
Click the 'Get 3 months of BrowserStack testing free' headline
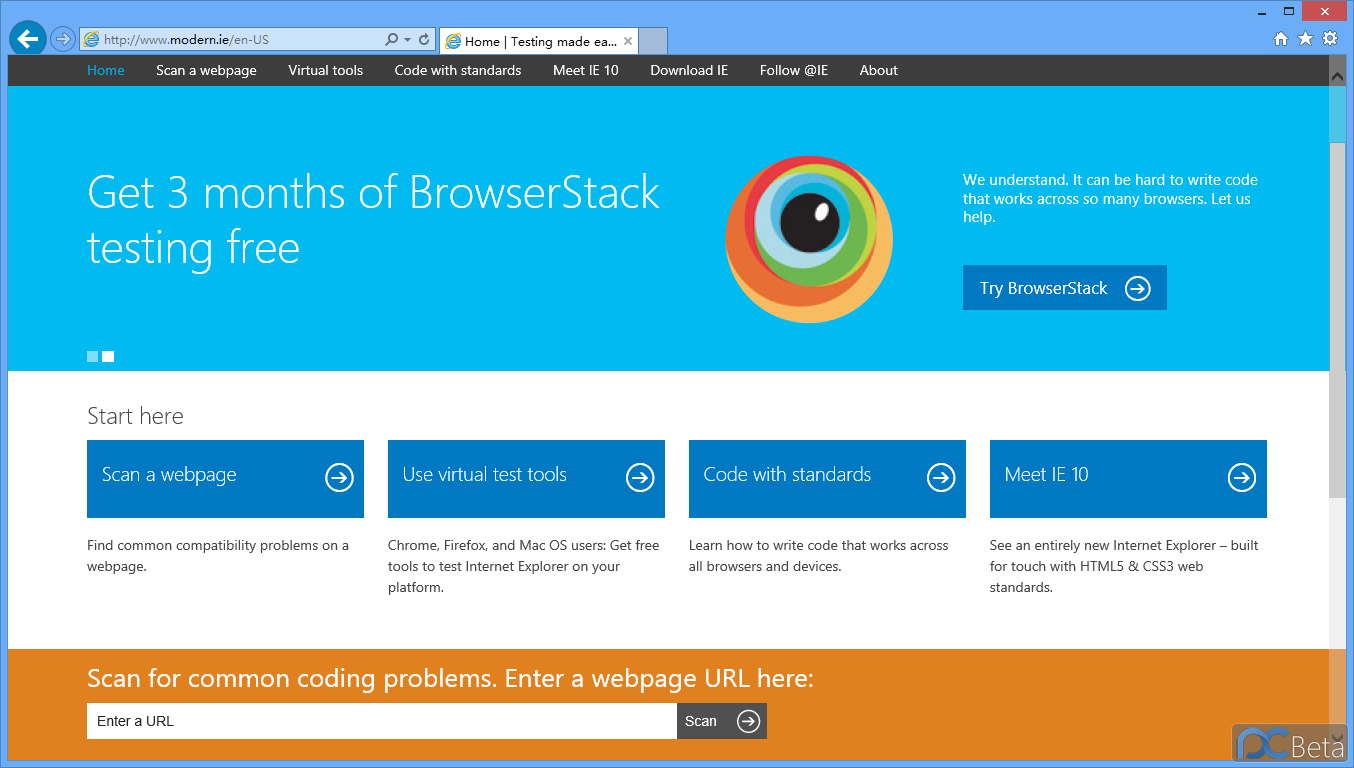[373, 219]
